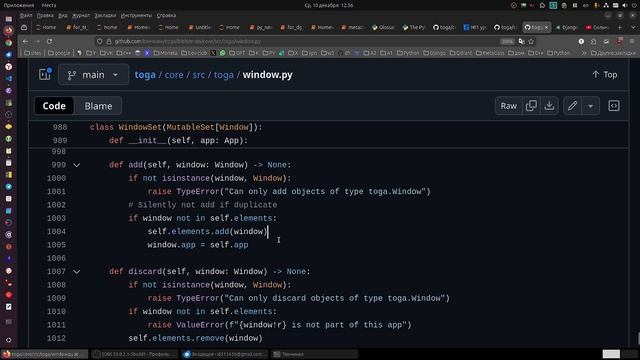Switch to the Glossar browser tab

(383, 27)
